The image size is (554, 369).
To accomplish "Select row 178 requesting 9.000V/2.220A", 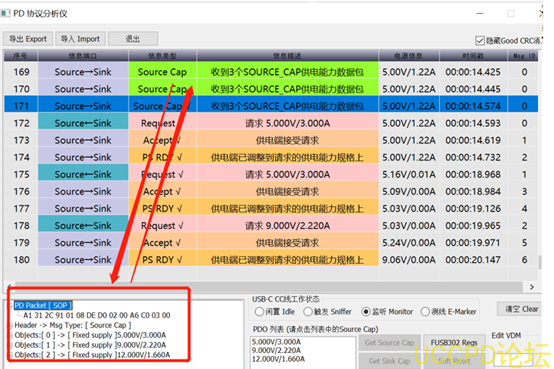I will pos(271,226).
